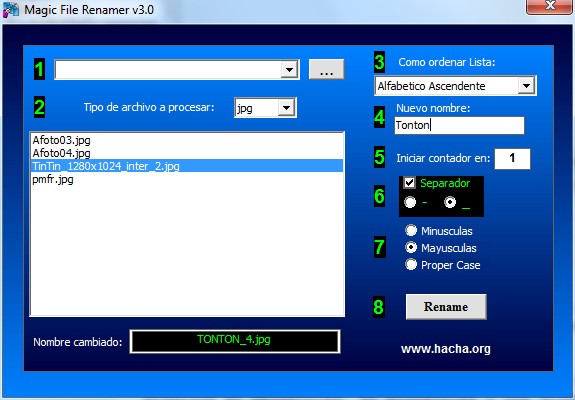Click the Rename button
The image size is (575, 400).
click(446, 307)
